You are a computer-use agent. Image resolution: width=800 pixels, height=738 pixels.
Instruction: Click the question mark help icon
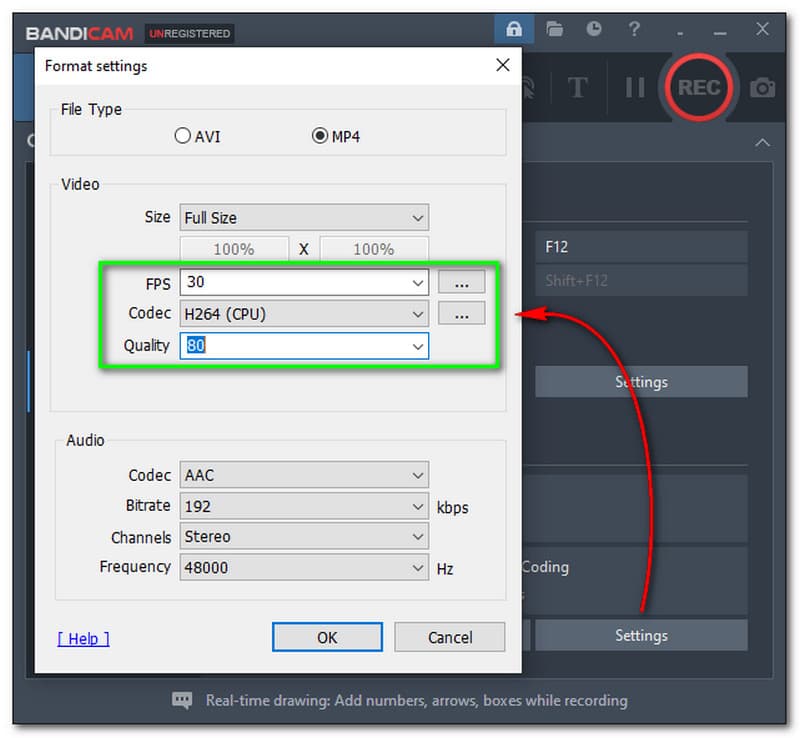pyautogui.click(x=634, y=29)
